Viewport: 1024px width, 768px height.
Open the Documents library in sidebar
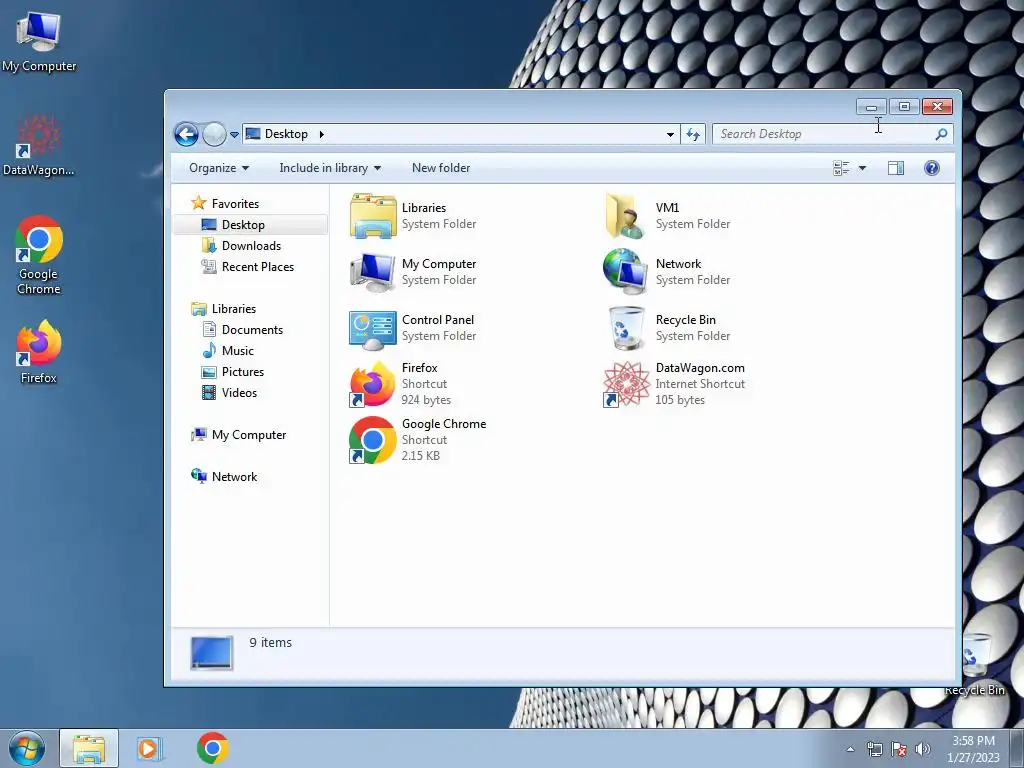tap(243, 330)
